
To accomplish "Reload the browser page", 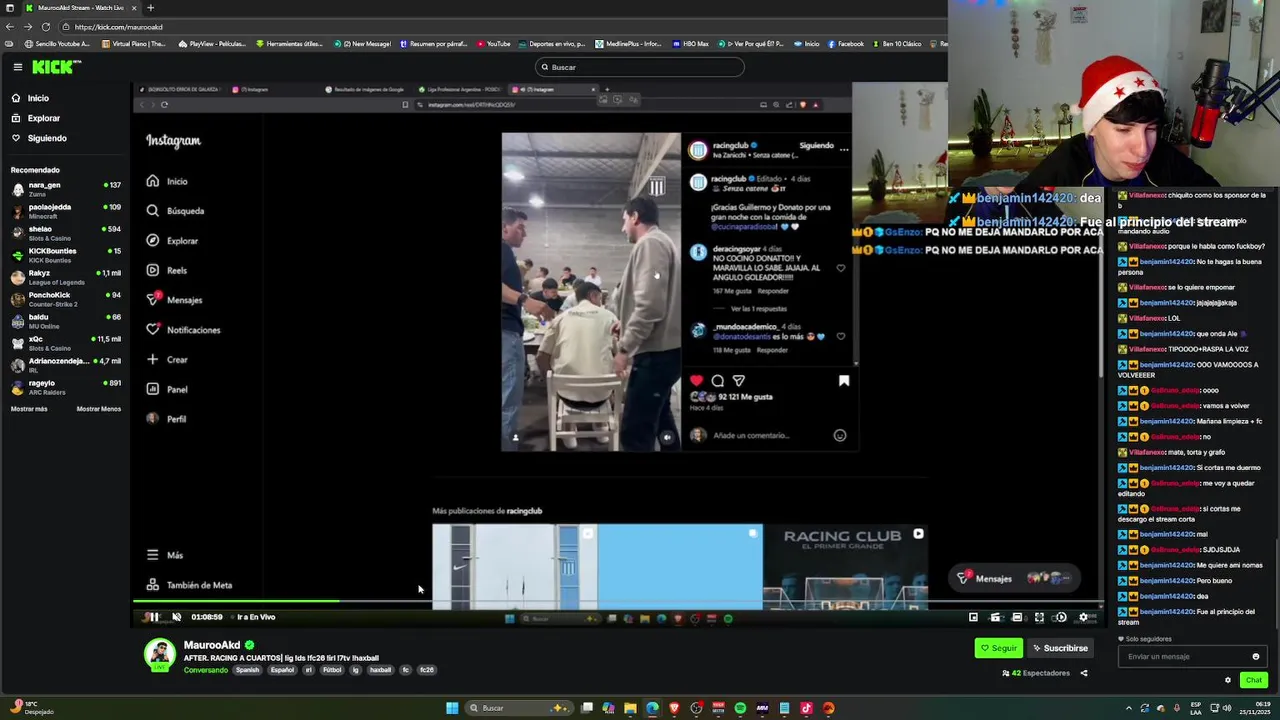I will point(46,27).
